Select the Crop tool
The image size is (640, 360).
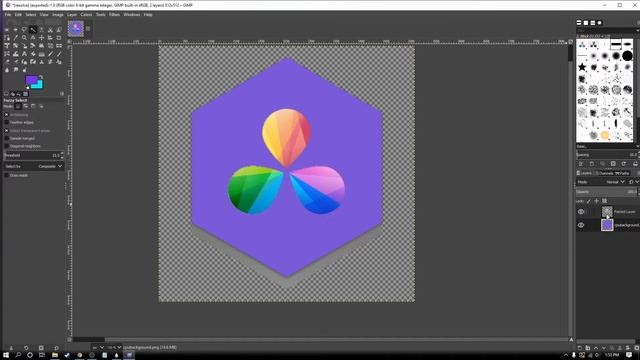pos(59,38)
